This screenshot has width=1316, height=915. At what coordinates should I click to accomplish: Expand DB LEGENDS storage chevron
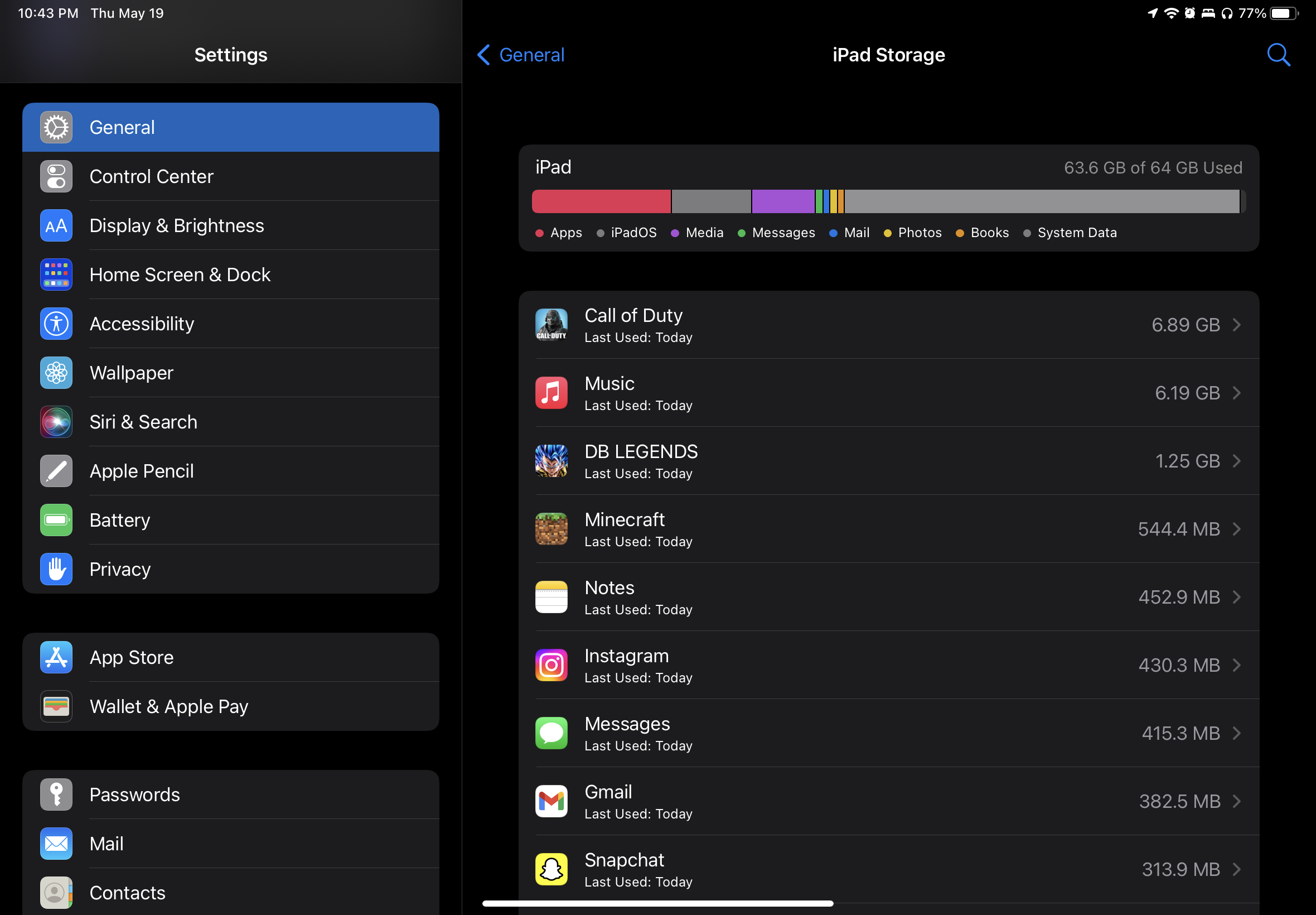point(1237,461)
